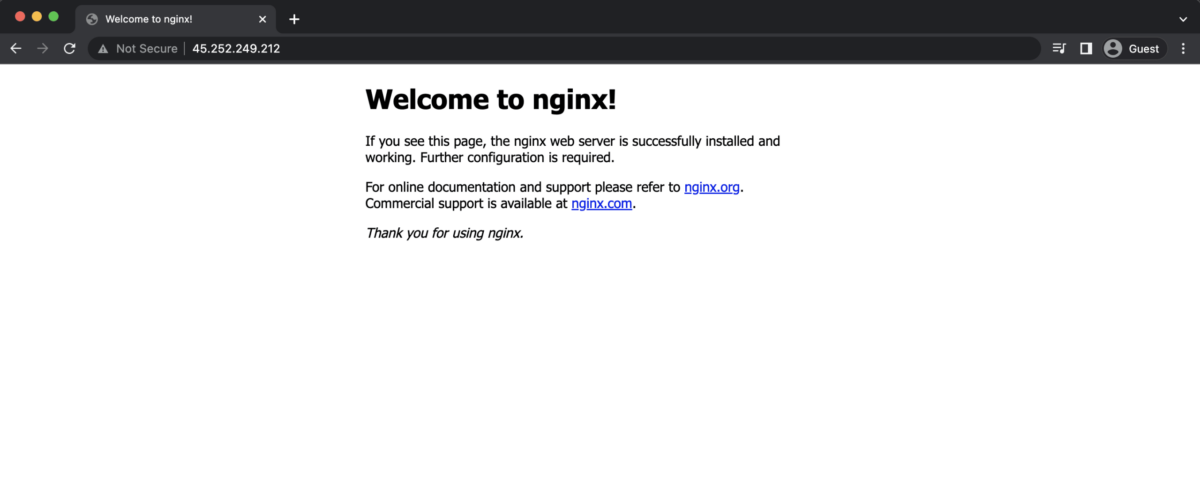Maximize the window using green button
The height and width of the screenshot is (478, 1200).
[54, 17]
